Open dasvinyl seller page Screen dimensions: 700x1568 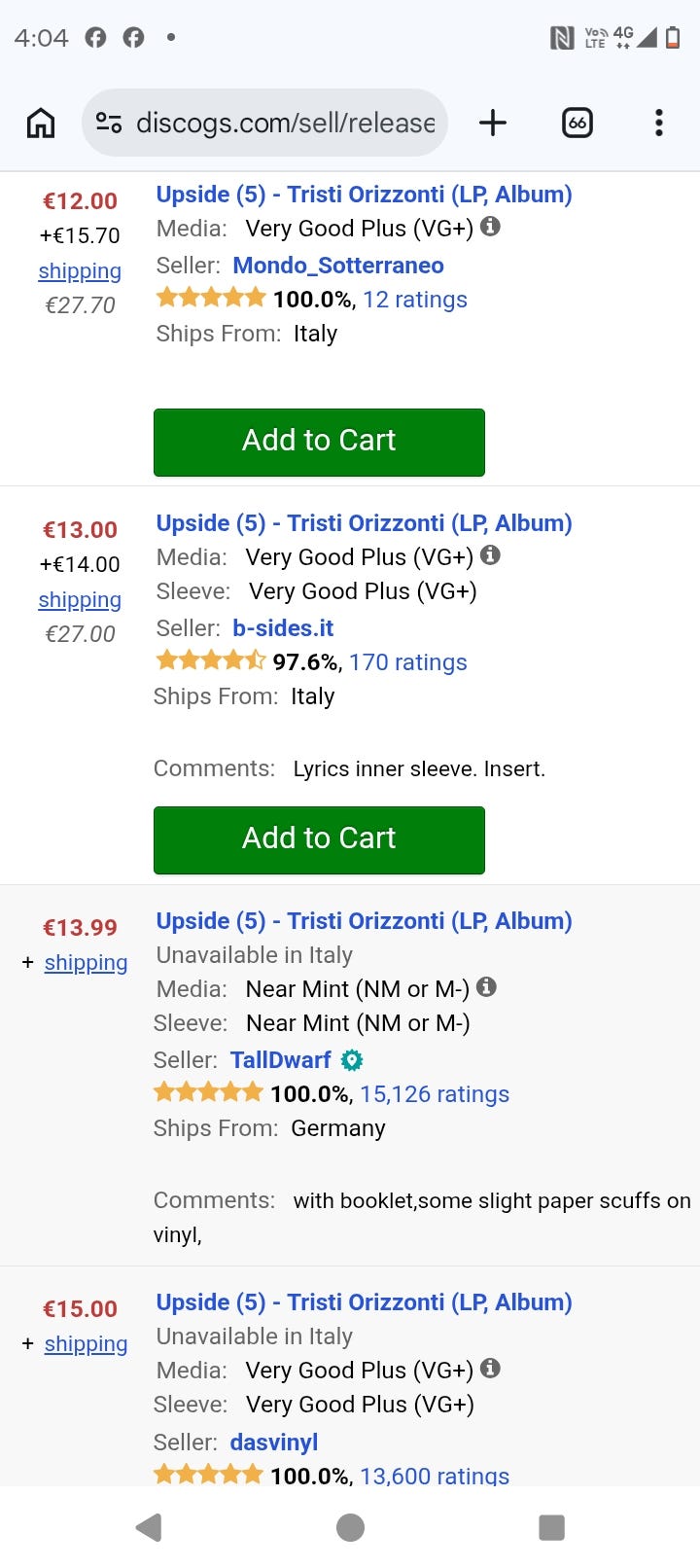click(274, 1443)
